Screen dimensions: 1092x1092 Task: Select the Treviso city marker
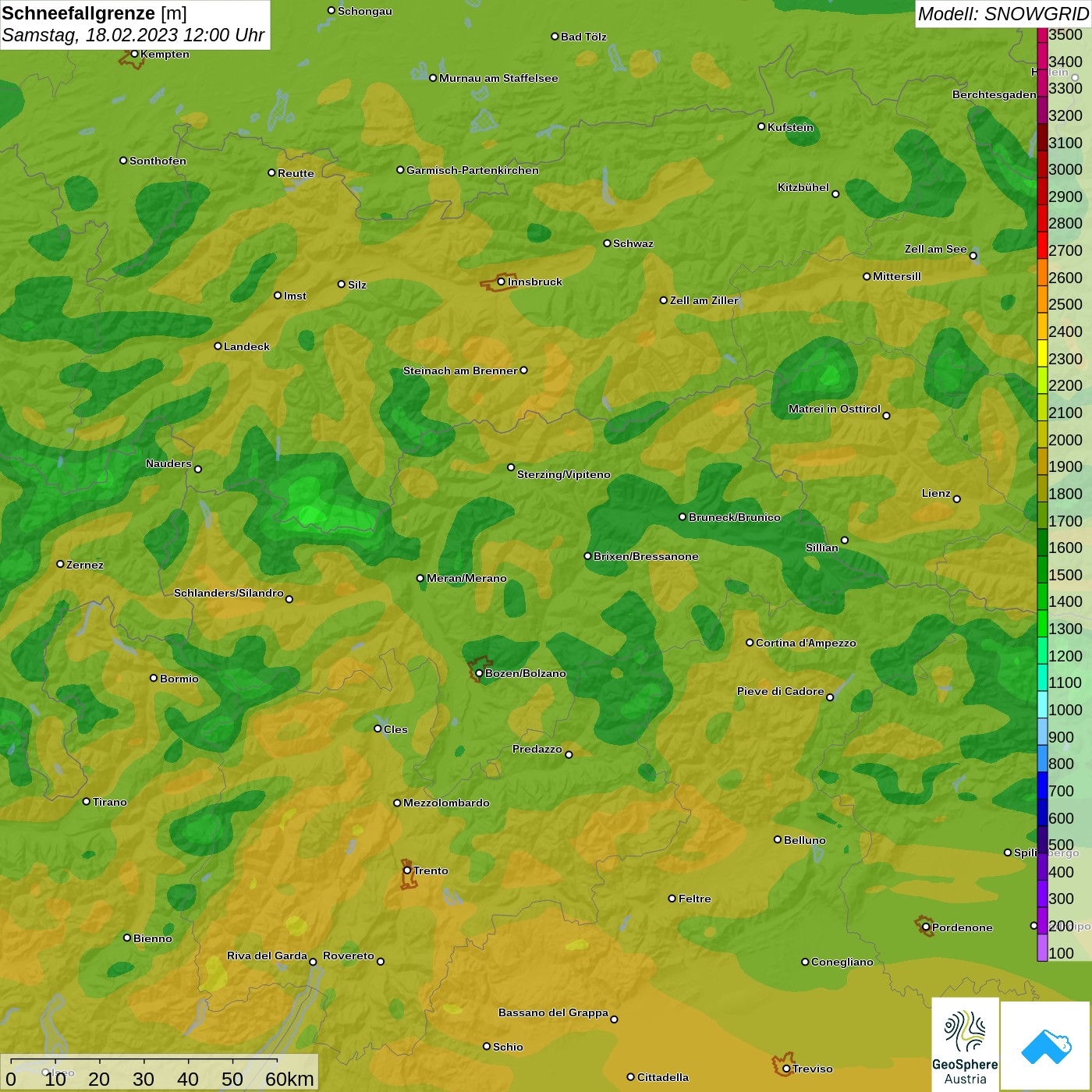click(x=786, y=1069)
